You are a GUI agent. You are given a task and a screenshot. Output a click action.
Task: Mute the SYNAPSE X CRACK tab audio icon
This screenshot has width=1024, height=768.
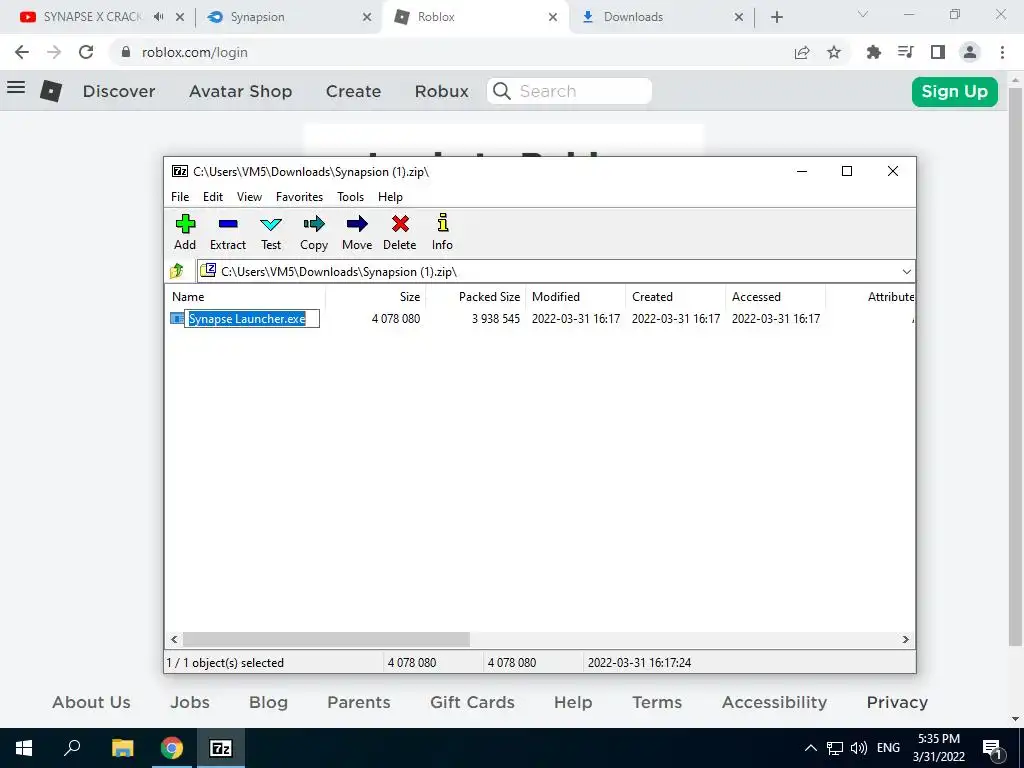[x=158, y=17]
